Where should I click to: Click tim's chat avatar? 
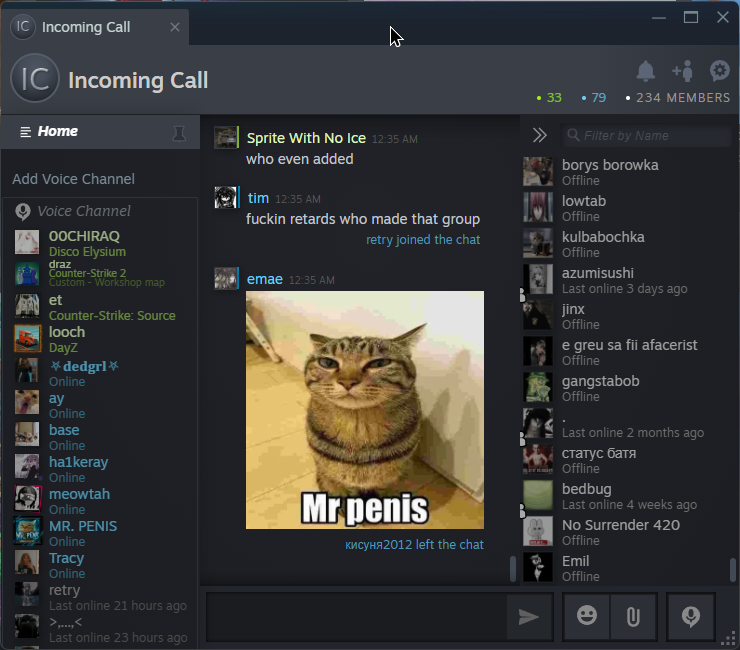pos(226,197)
